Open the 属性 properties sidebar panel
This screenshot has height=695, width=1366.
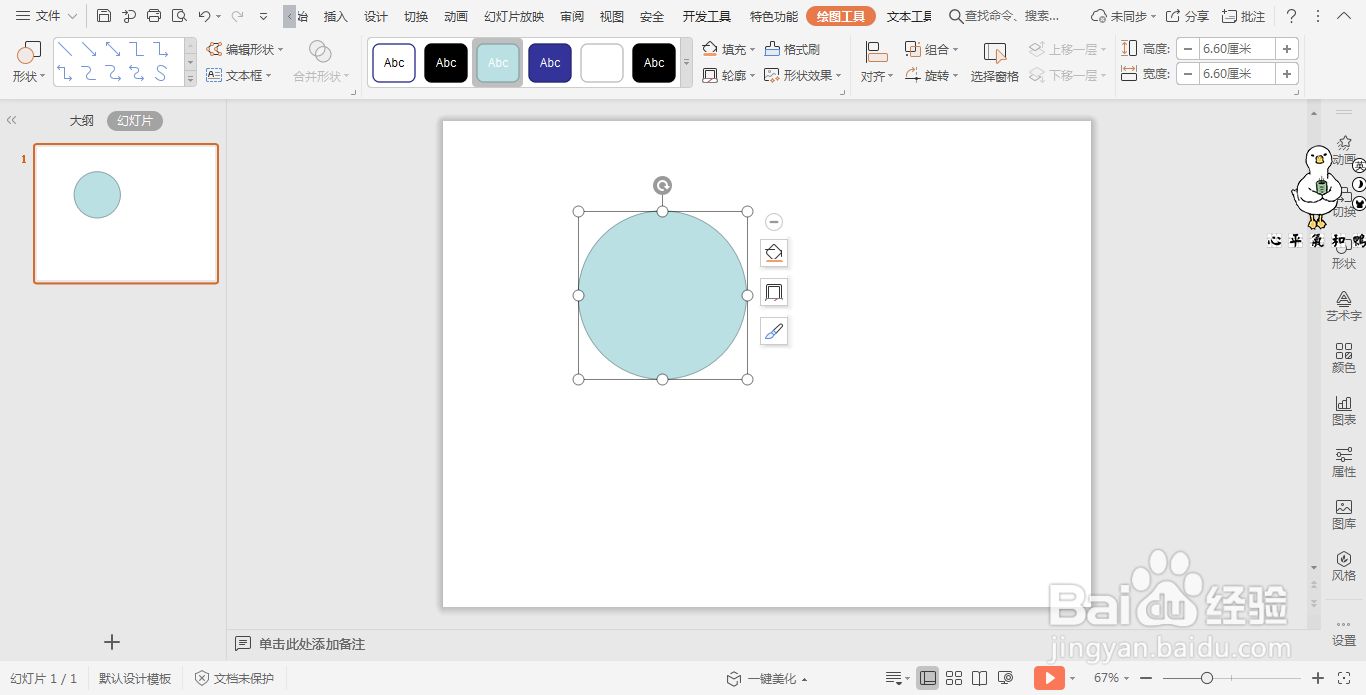coord(1343,462)
